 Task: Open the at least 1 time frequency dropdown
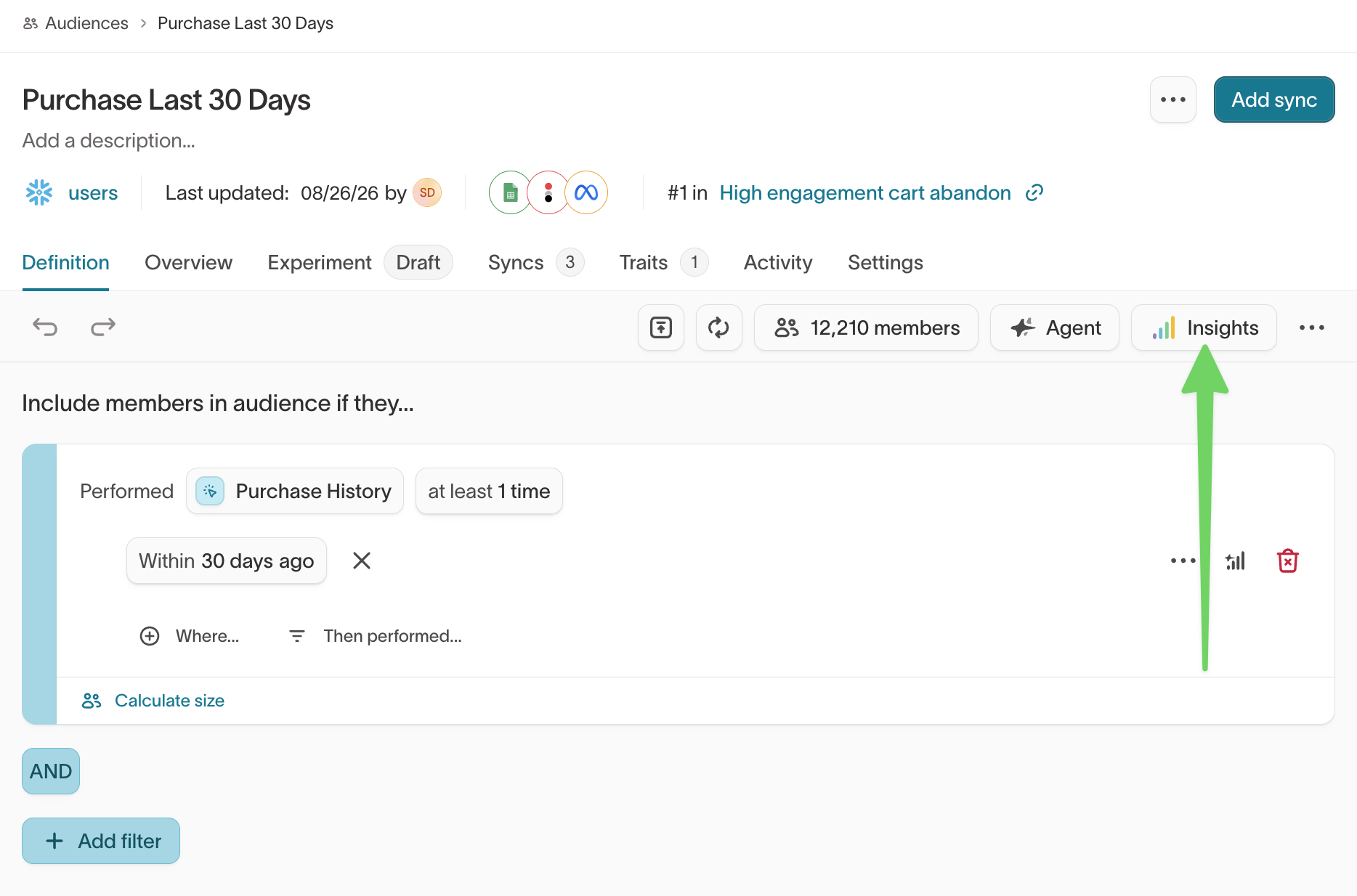(489, 491)
